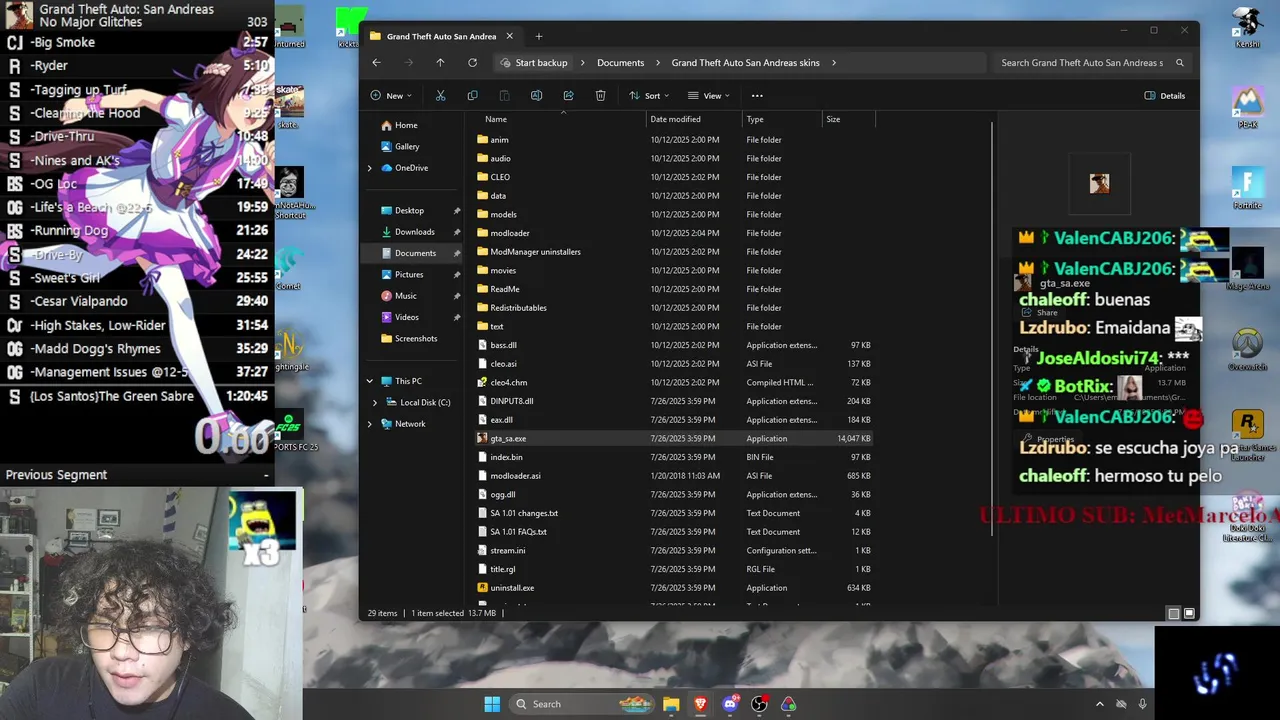Open the Windows Start menu
Image resolution: width=1280 pixels, height=720 pixels.
coord(492,704)
